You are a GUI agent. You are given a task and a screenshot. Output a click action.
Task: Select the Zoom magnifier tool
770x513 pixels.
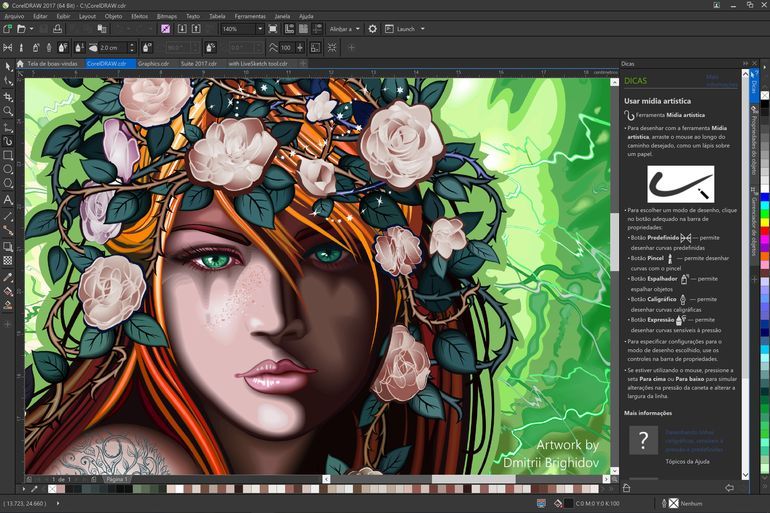click(8, 111)
